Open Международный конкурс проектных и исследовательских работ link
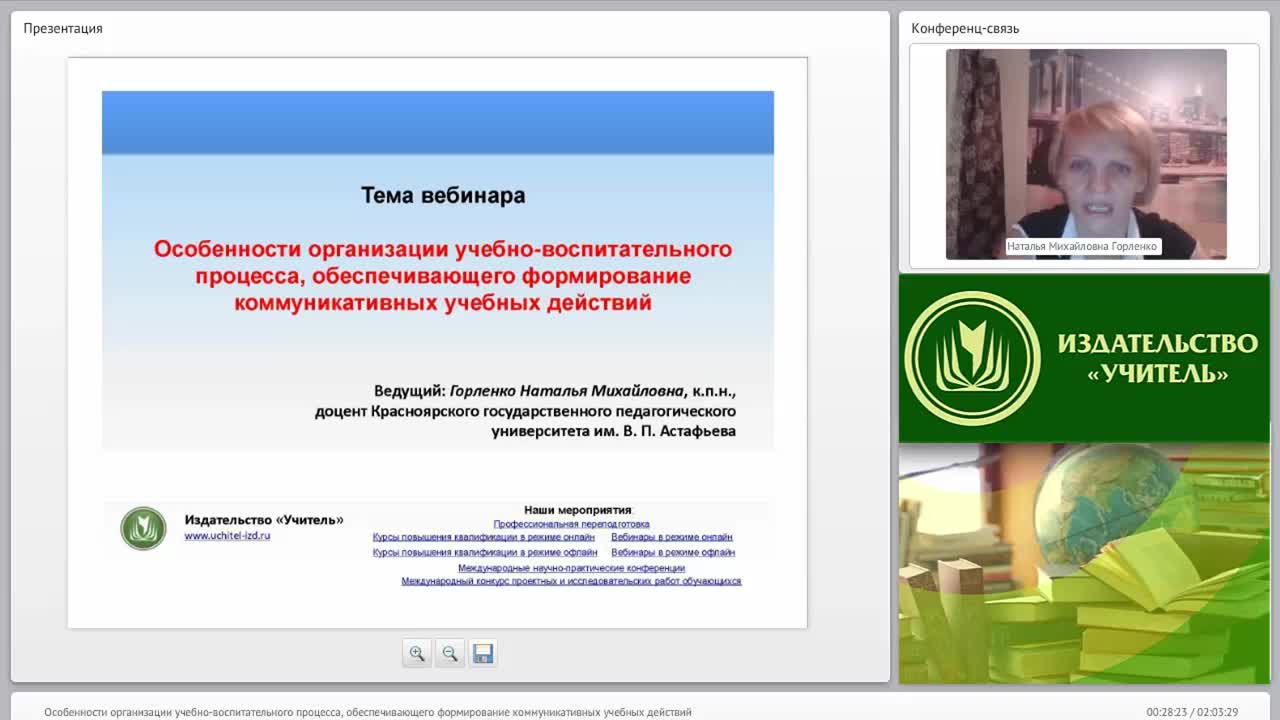 click(571, 581)
